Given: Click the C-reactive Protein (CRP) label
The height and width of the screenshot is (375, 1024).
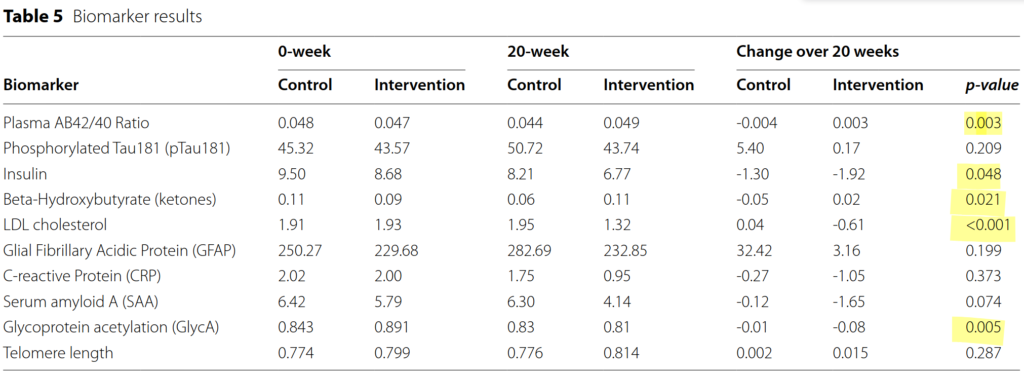Looking at the screenshot, I should pos(81,276).
